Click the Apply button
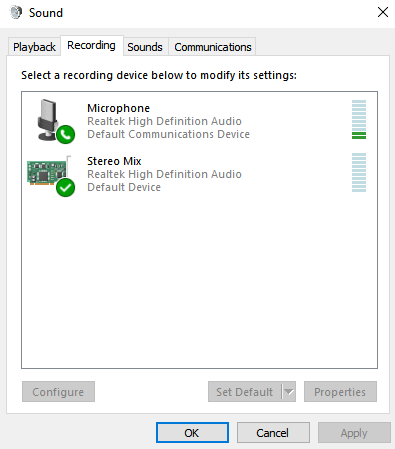395x449 pixels. pos(354,433)
